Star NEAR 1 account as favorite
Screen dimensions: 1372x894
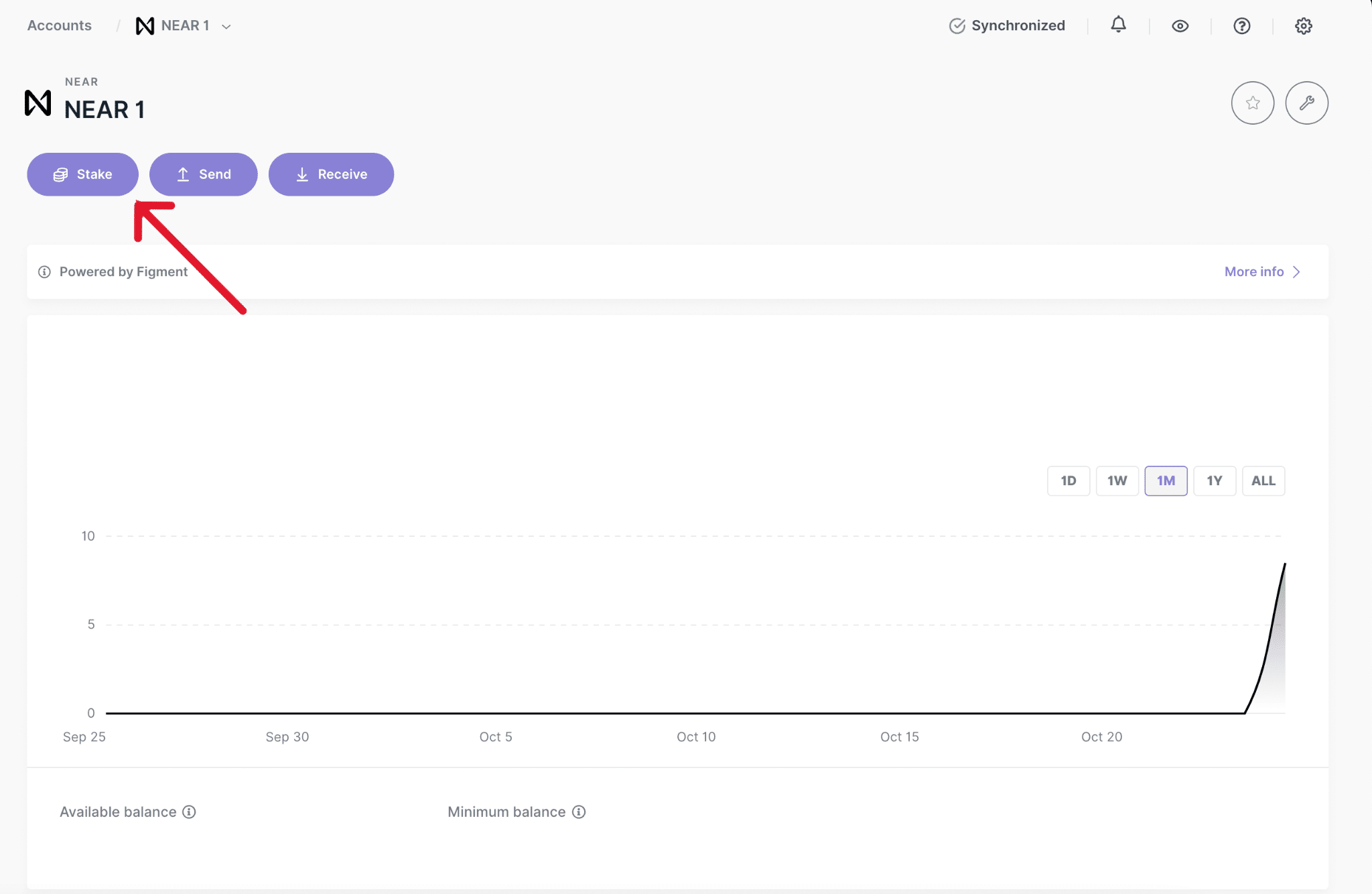pos(1252,103)
